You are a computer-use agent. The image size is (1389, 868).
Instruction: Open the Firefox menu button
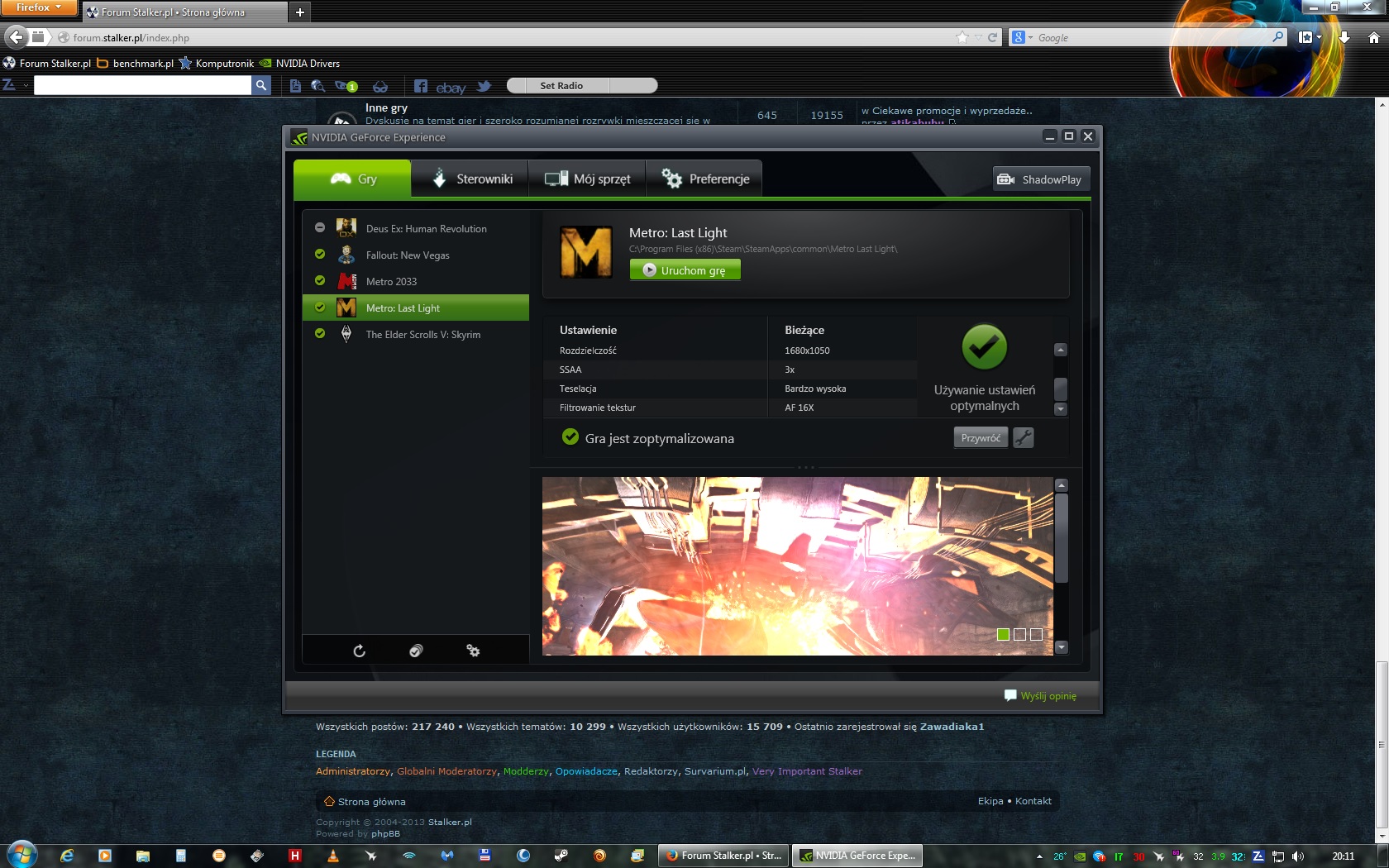(38, 7)
